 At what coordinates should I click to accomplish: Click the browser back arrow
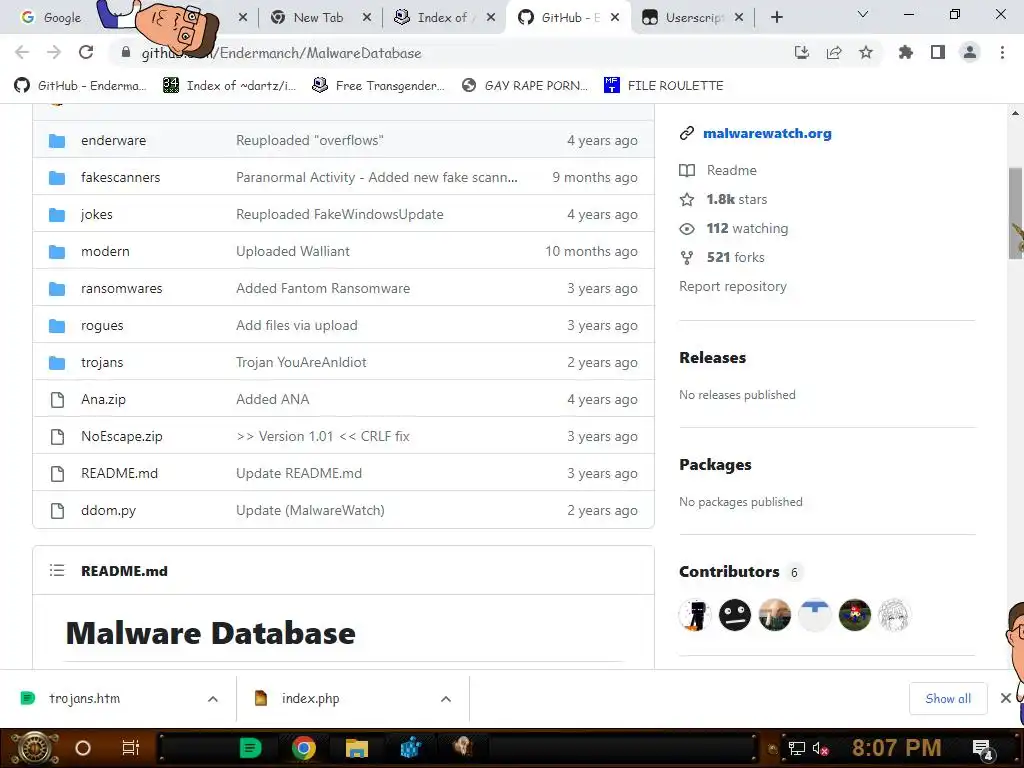coord(22,52)
